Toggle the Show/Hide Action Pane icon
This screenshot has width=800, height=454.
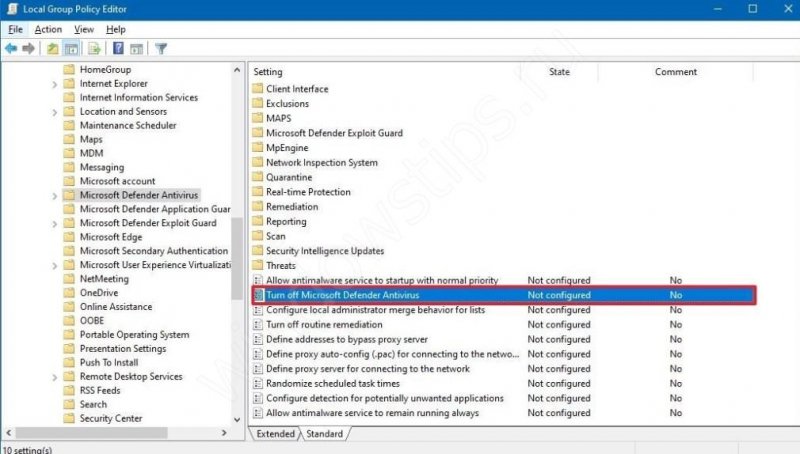(136, 48)
